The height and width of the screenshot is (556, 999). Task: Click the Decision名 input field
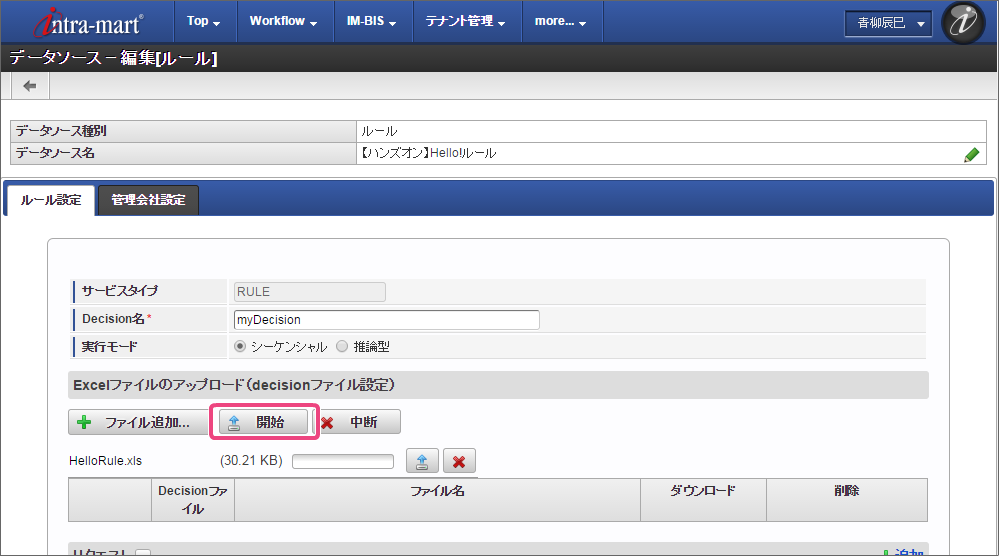pos(387,320)
